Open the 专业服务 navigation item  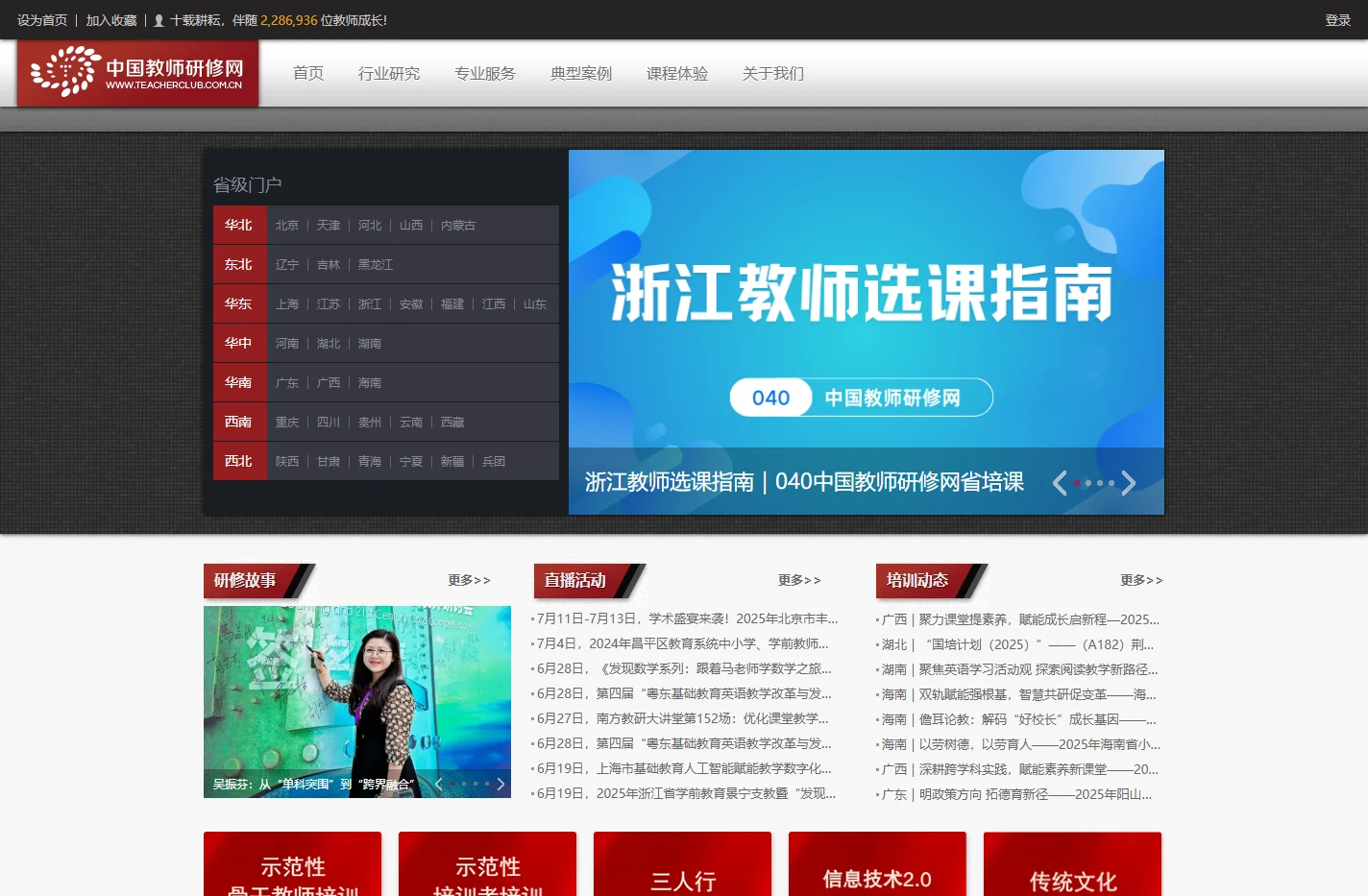click(x=485, y=73)
